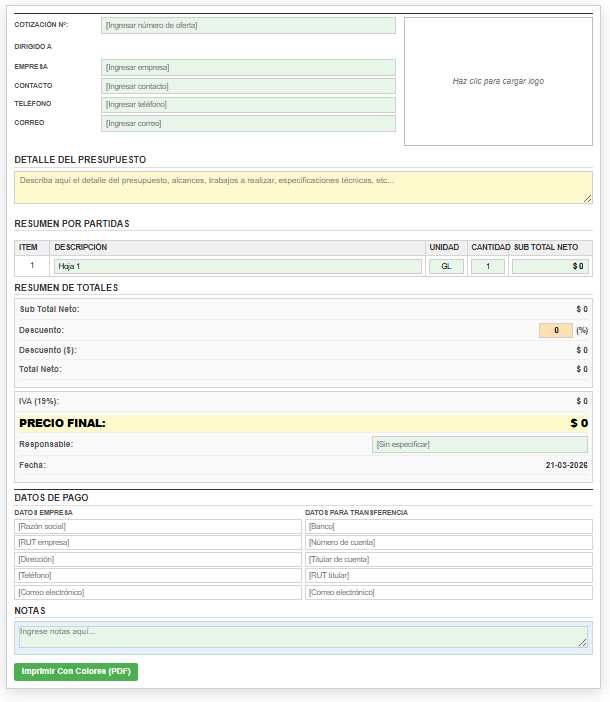
Task: Click the Número de cuenta field
Action: pyautogui.click(x=449, y=542)
